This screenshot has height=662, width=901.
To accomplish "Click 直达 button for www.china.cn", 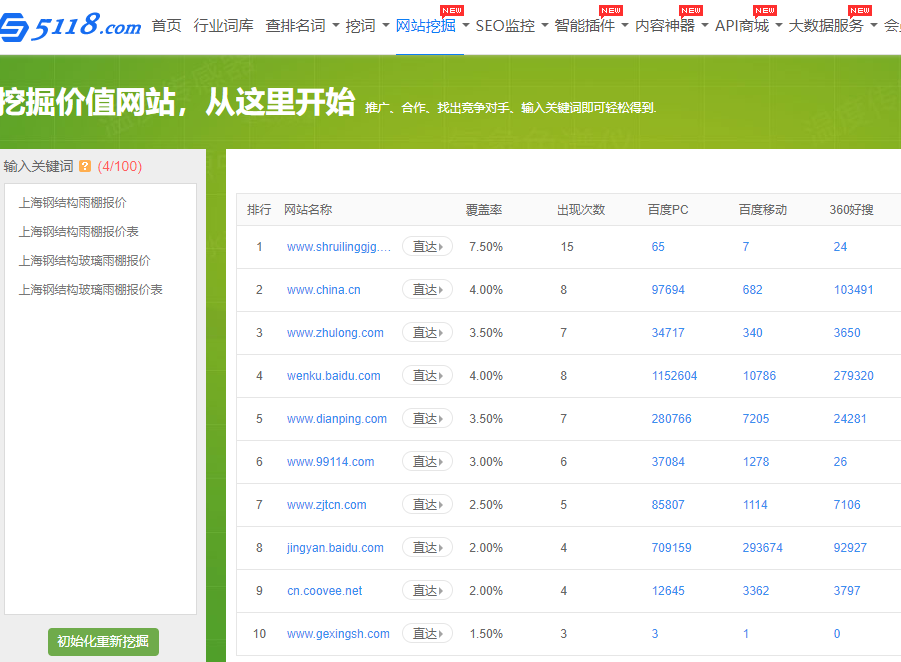I will (428, 290).
